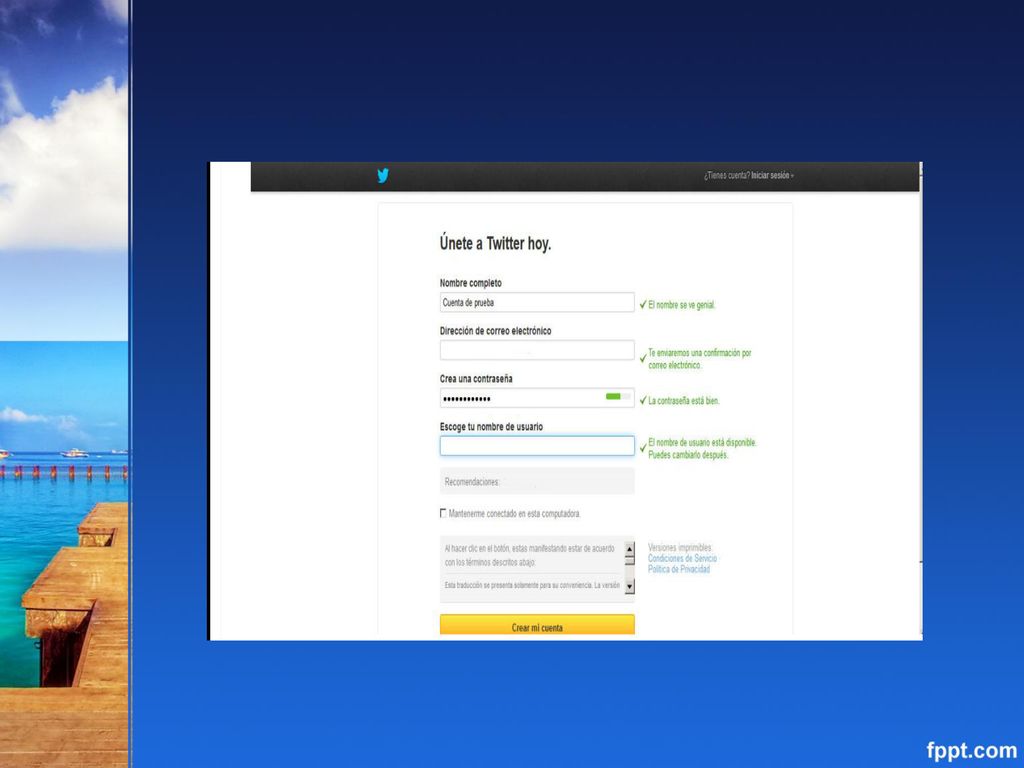
Task: Open the Condiciones de Servicio link
Action: pyautogui.click(x=682, y=558)
